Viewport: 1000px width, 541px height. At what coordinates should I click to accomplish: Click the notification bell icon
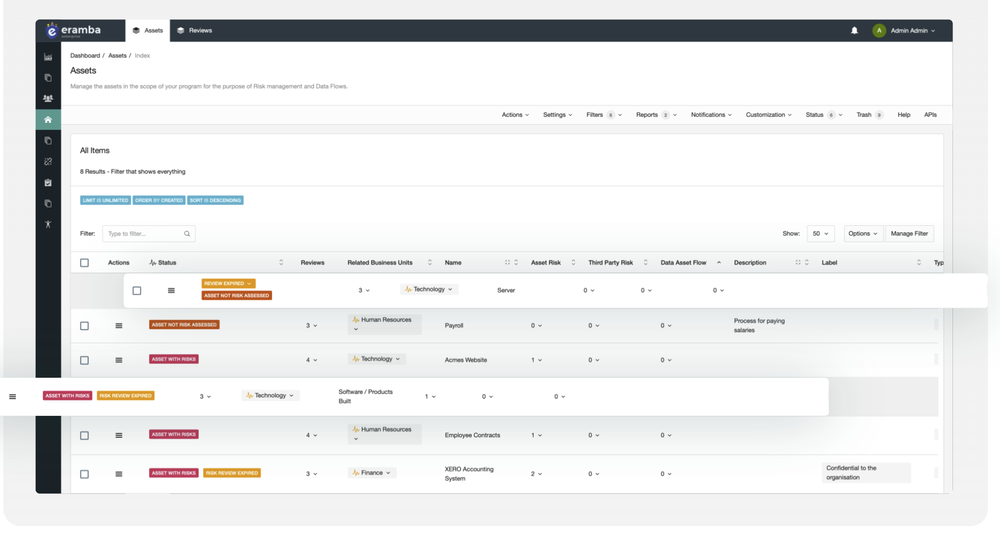click(x=855, y=31)
